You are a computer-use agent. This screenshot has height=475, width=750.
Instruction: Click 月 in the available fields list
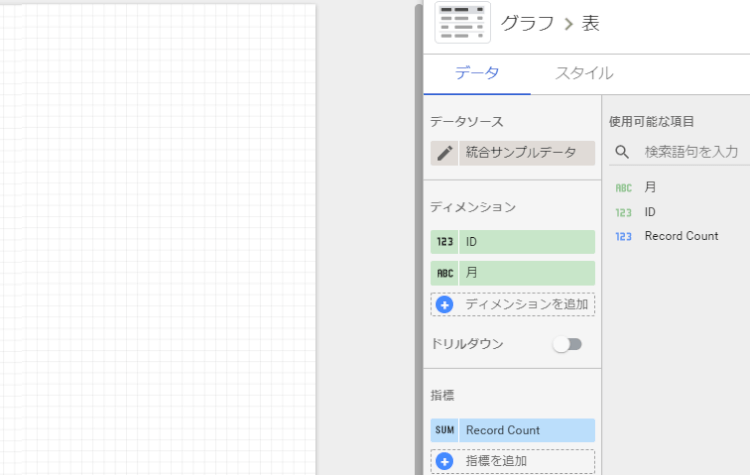(x=650, y=187)
